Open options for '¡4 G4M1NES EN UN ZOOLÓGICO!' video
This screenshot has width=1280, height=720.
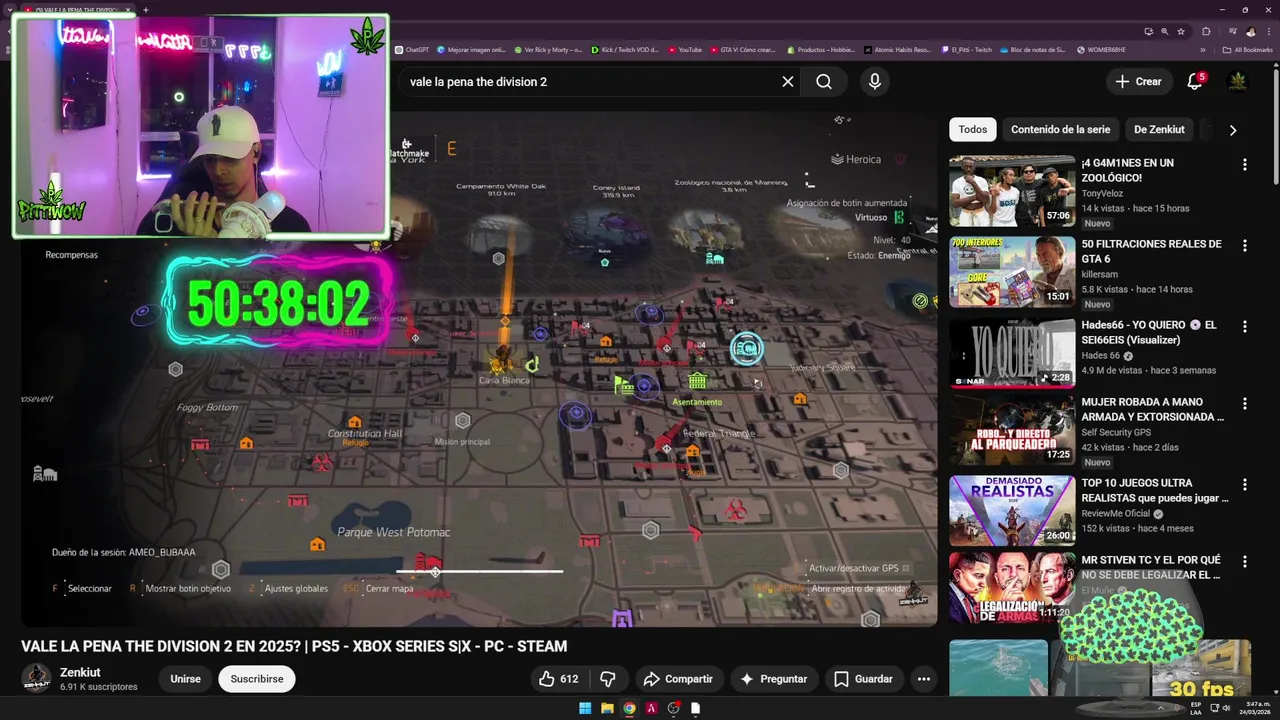tap(1245, 164)
